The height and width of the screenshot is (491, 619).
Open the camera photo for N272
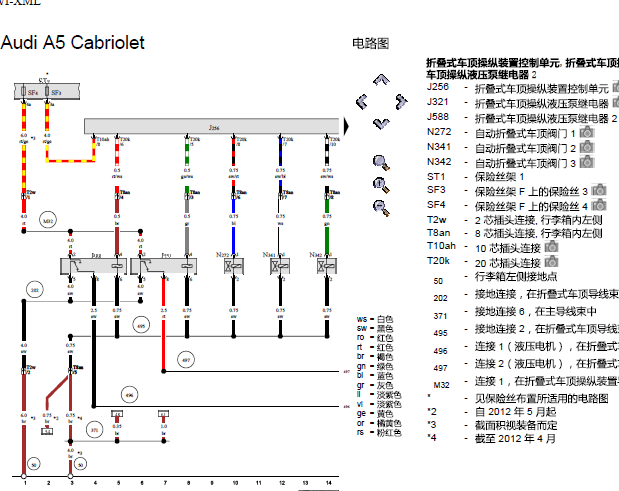click(587, 132)
